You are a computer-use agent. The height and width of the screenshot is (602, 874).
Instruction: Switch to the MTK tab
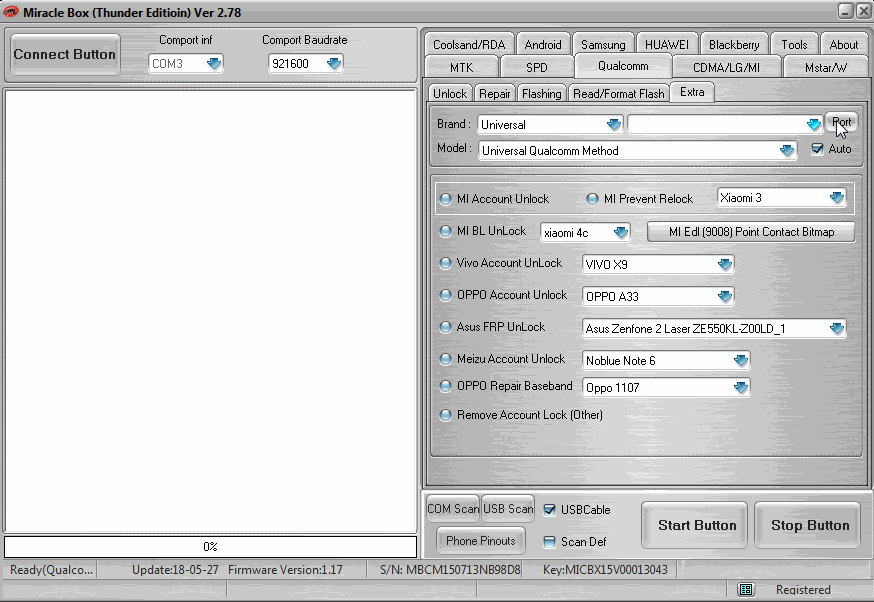point(461,67)
